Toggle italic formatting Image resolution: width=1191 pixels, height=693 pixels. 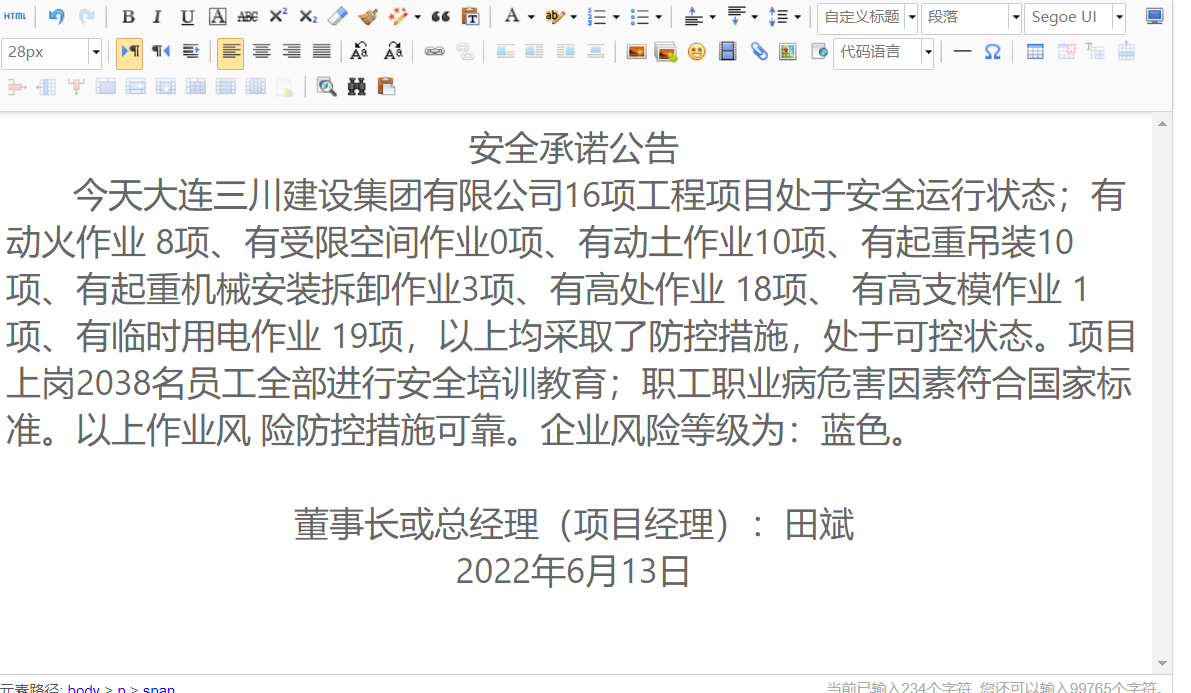(x=156, y=16)
